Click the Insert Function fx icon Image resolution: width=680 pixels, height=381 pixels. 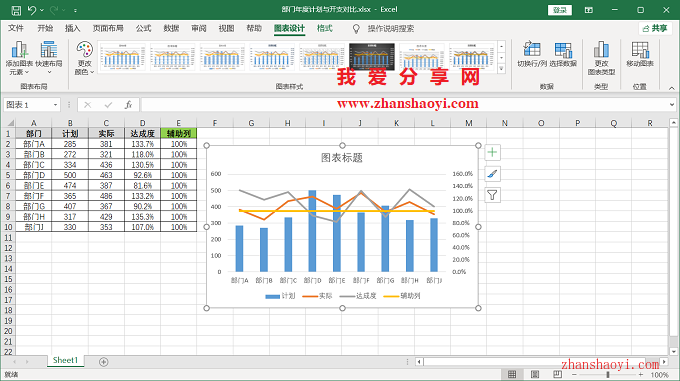[x=128, y=105]
